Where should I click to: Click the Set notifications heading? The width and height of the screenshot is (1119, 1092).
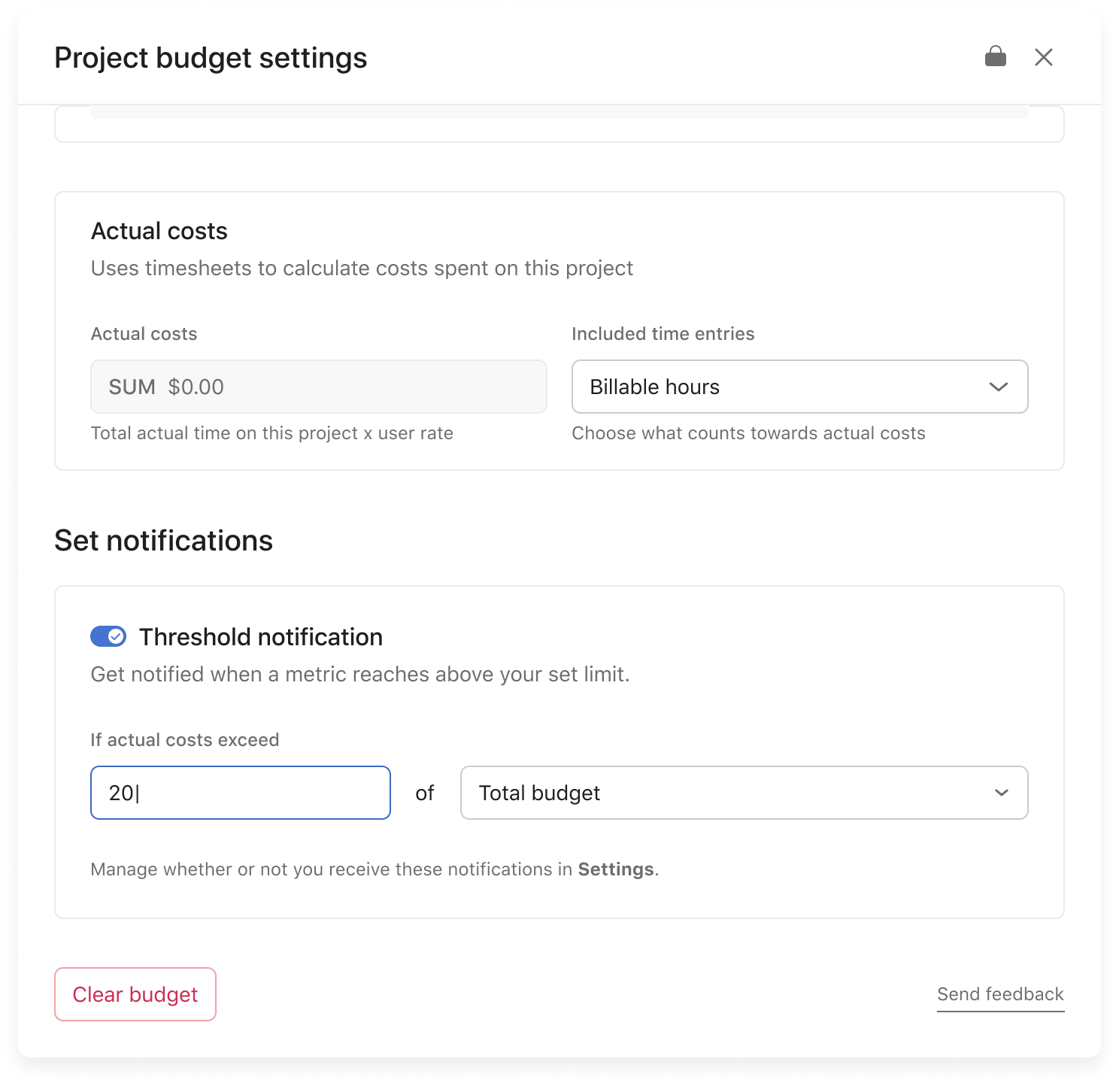pos(163,541)
